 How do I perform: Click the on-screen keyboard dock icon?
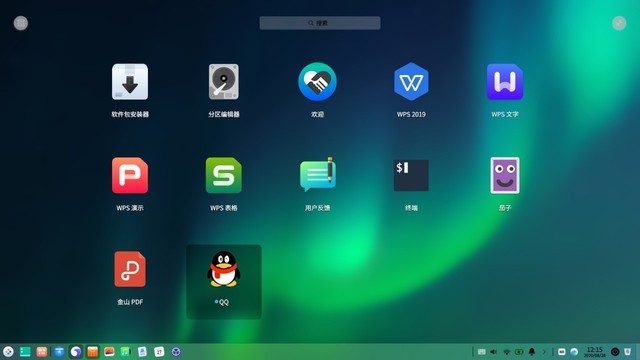(x=562, y=352)
